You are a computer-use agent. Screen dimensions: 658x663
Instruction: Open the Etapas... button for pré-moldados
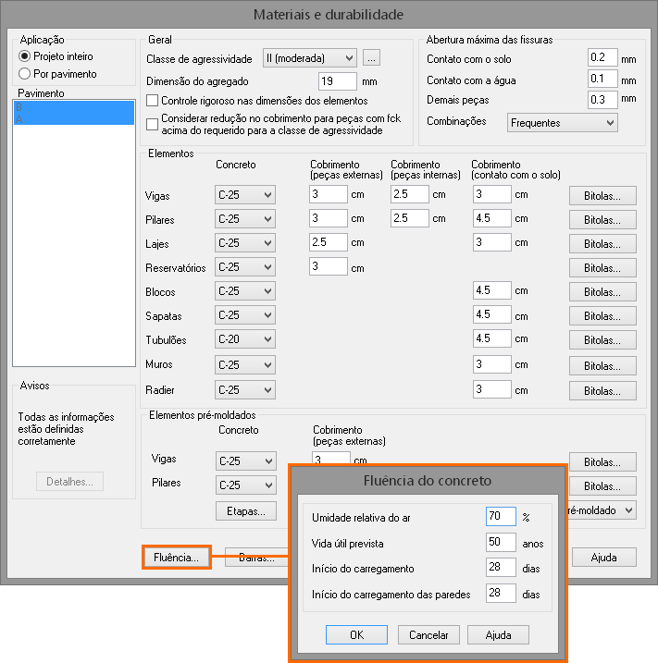tap(245, 511)
